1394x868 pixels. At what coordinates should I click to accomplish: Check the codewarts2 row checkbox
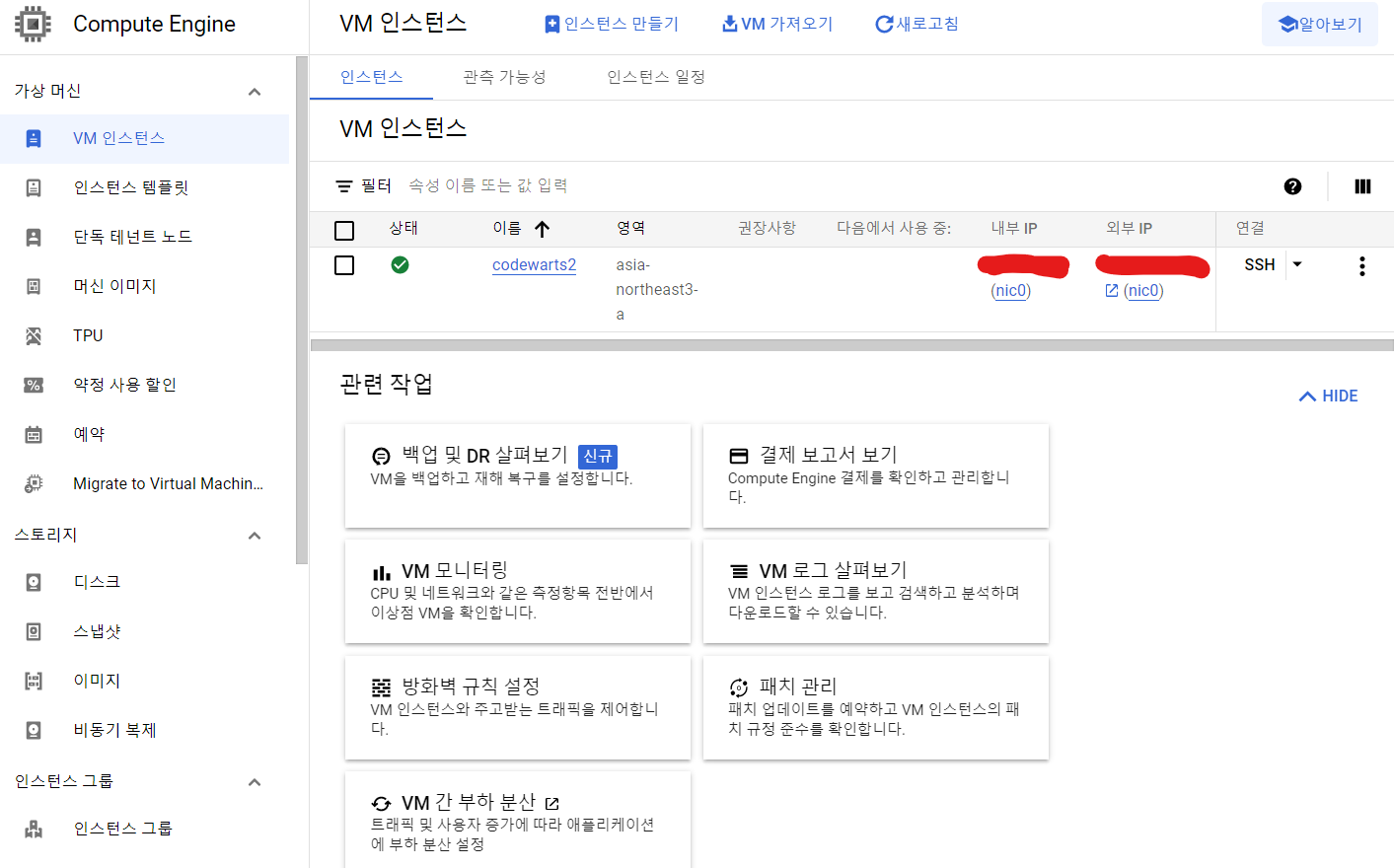point(344,265)
